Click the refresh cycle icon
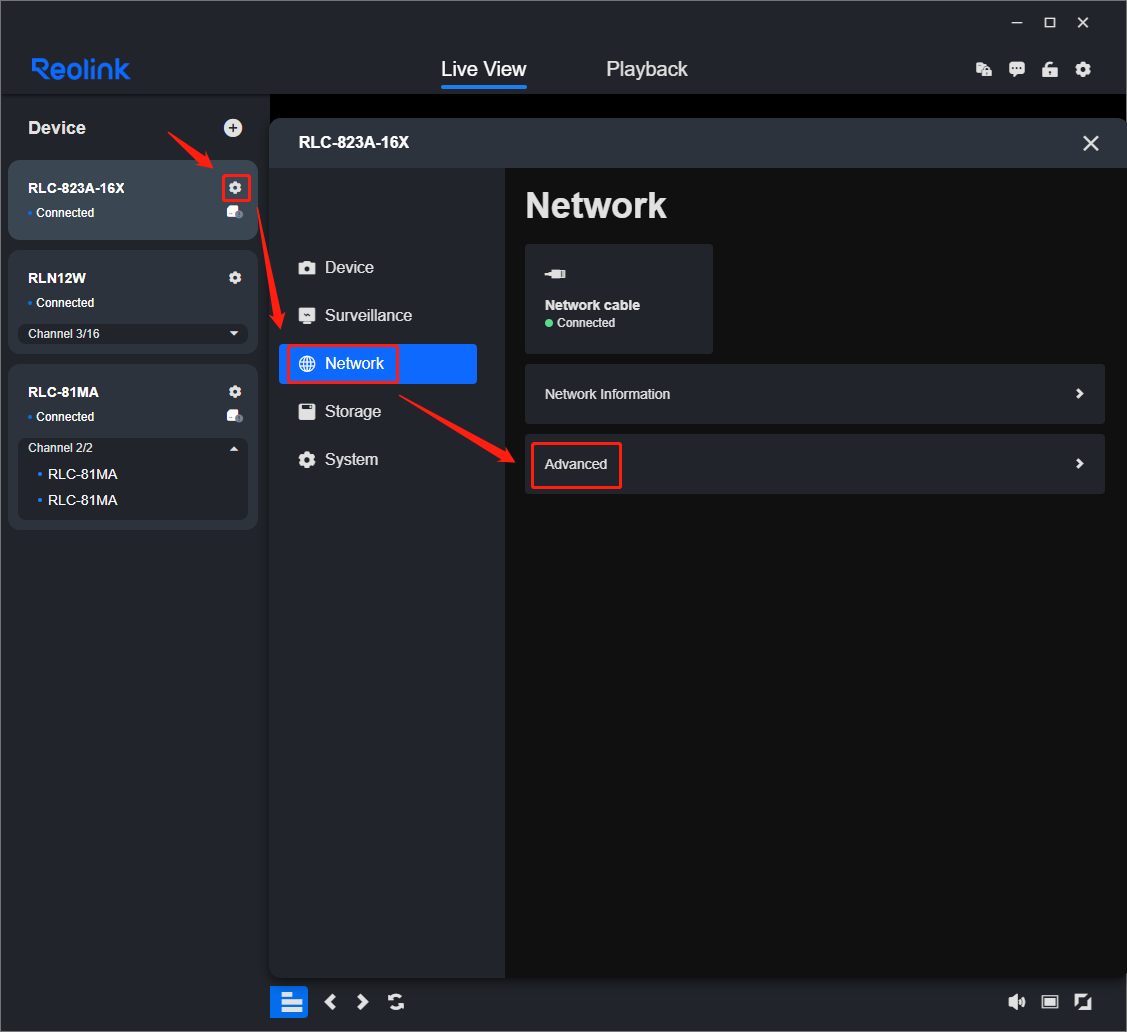This screenshot has width=1127, height=1032. coord(396,1002)
